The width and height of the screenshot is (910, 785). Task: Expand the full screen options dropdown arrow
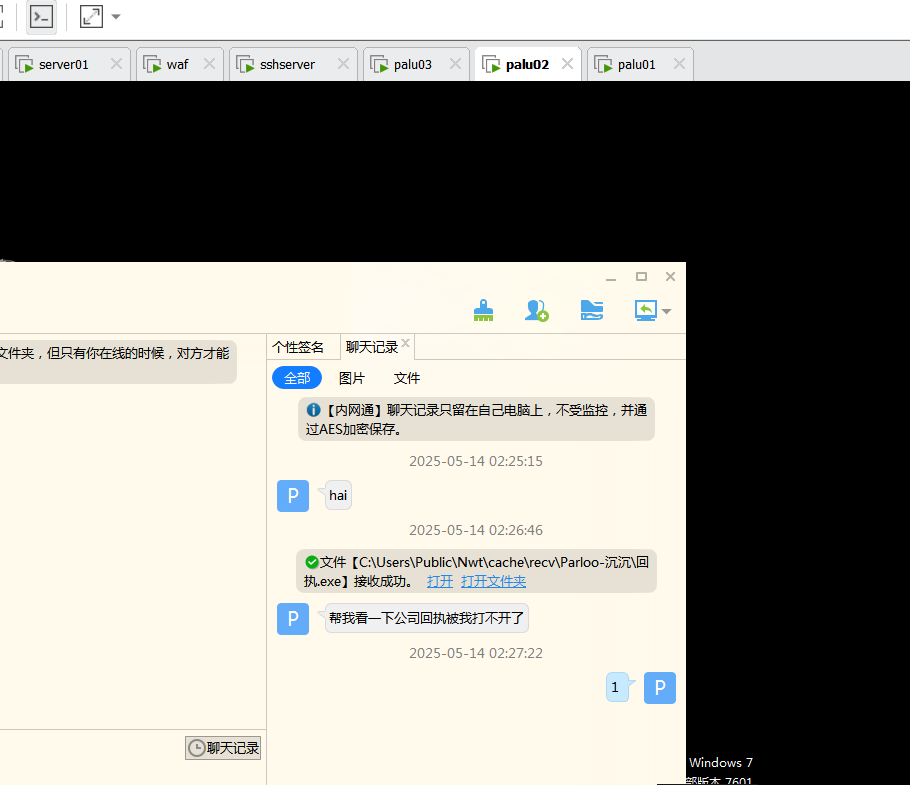coord(116,17)
